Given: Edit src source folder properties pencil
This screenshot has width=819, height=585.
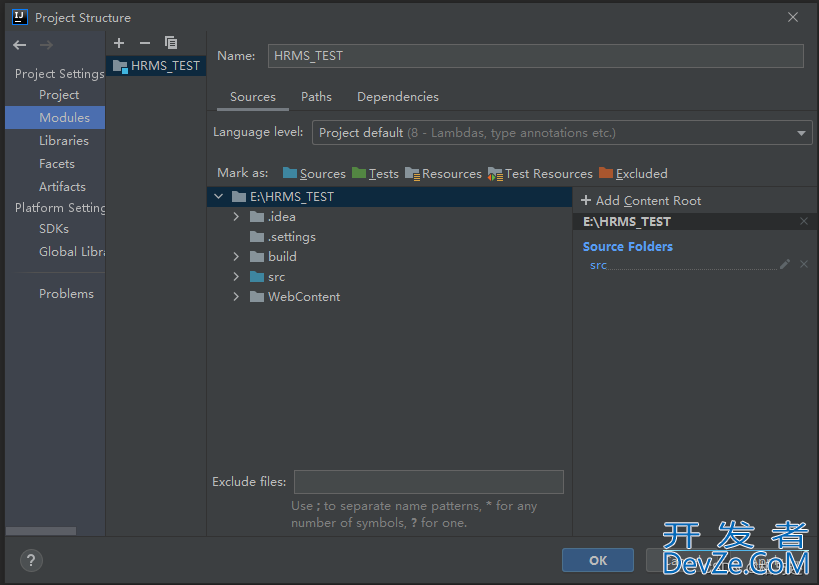Looking at the screenshot, I should 785,264.
